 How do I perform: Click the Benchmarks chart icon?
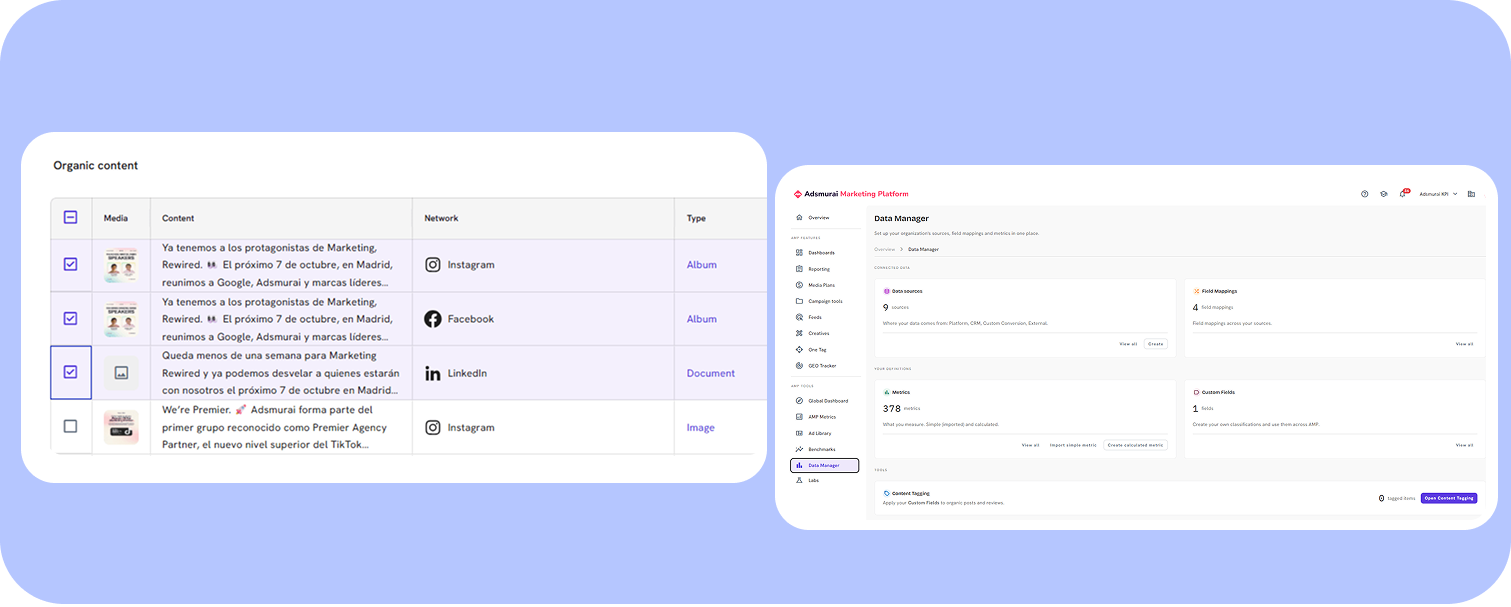tap(799, 449)
